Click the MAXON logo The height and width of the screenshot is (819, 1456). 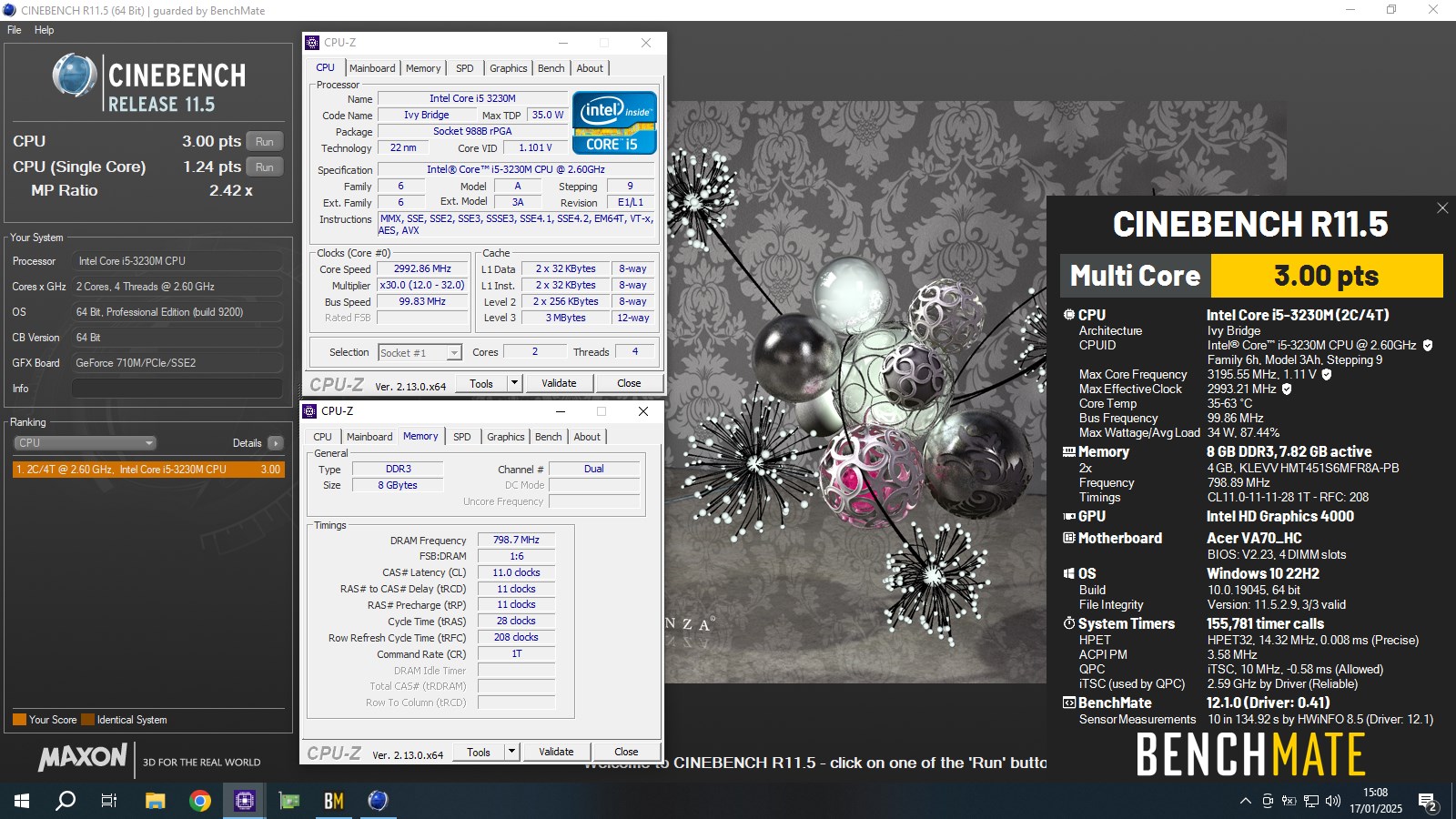(x=82, y=757)
